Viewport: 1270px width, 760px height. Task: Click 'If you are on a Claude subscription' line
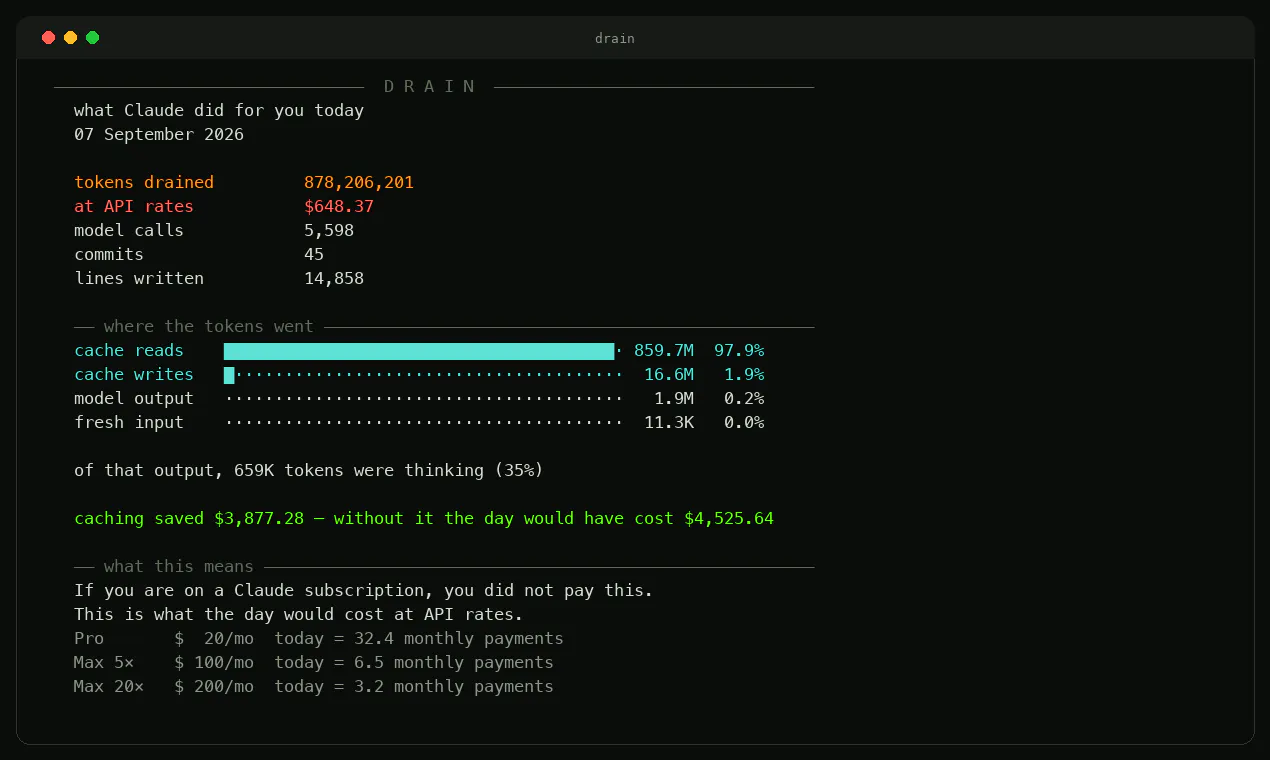[x=364, y=590]
